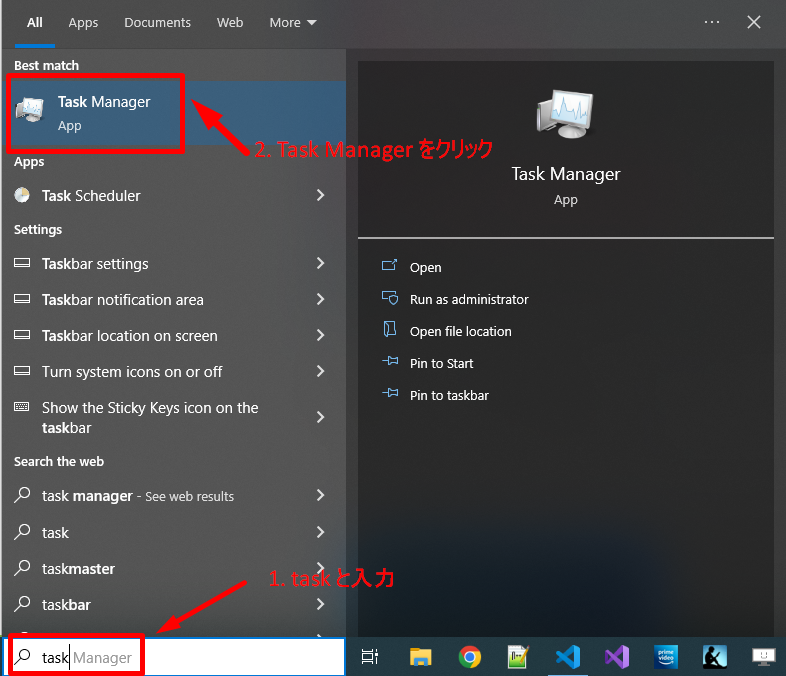The width and height of the screenshot is (786, 676).
Task: Click the magnifier icon beside 'task manager' web result
Action: [22, 495]
